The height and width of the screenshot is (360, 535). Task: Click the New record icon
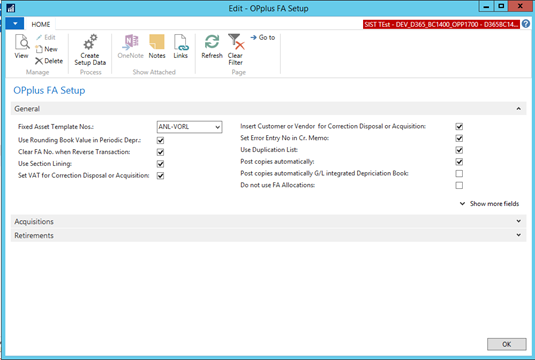(x=39, y=49)
